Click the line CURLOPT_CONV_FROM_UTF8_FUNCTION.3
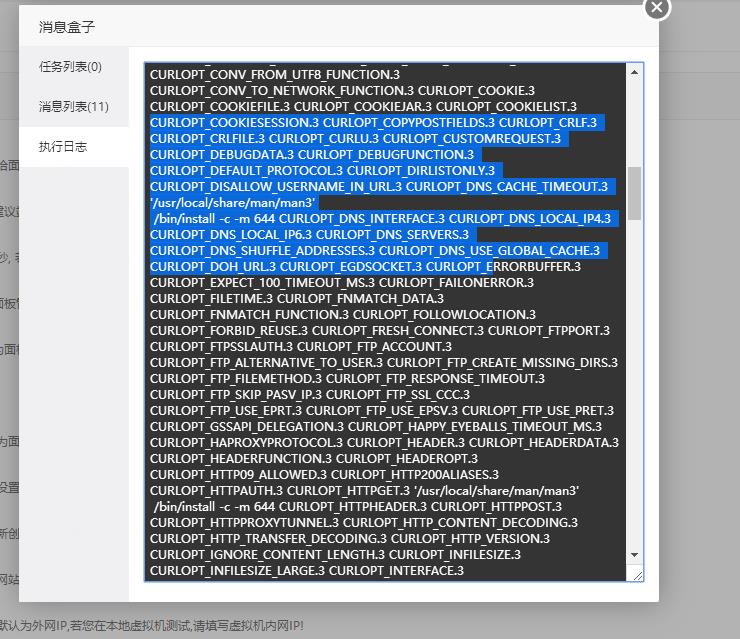This screenshot has width=740, height=639. pos(275,75)
